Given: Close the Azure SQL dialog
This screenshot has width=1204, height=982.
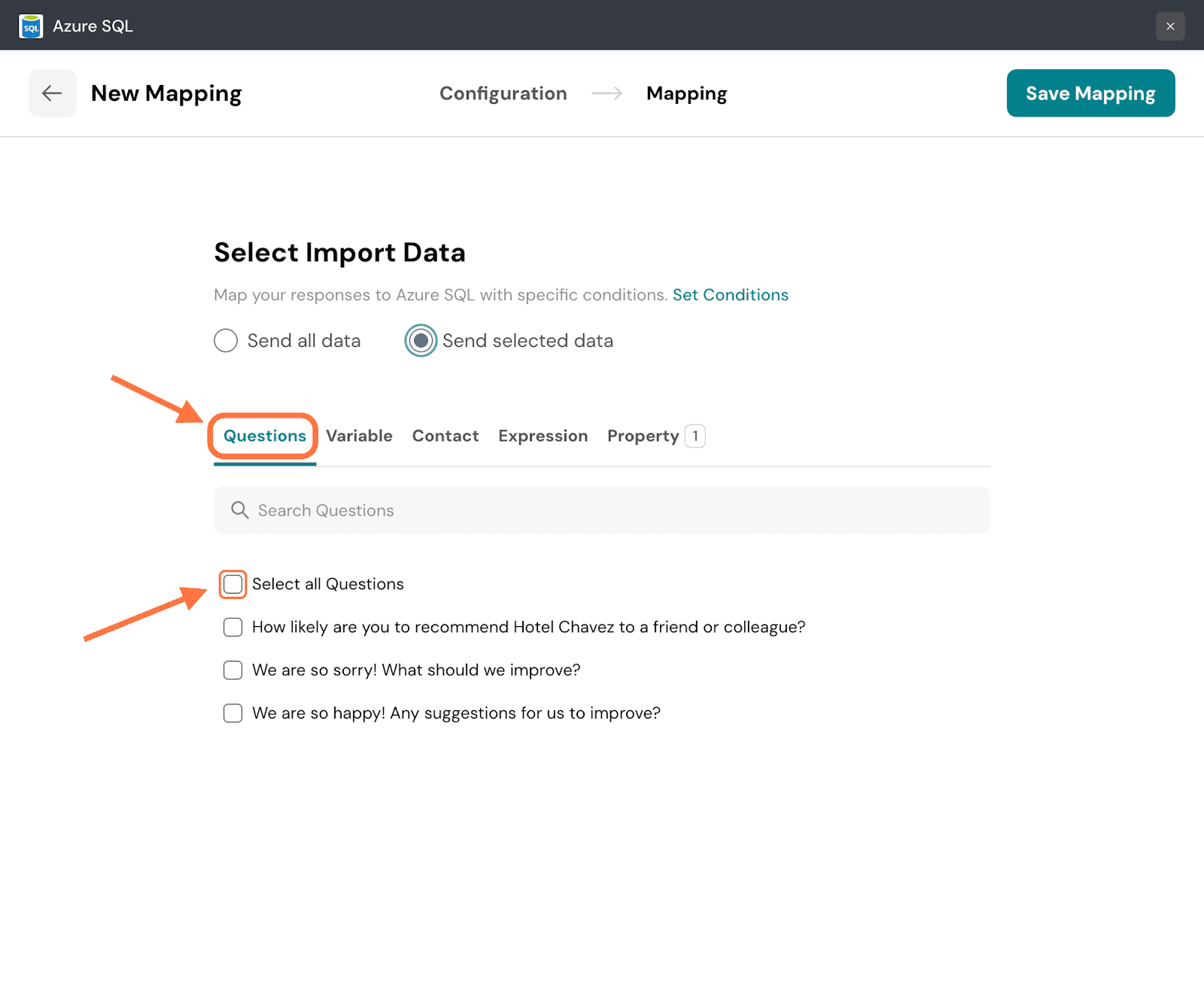Looking at the screenshot, I should [1170, 26].
